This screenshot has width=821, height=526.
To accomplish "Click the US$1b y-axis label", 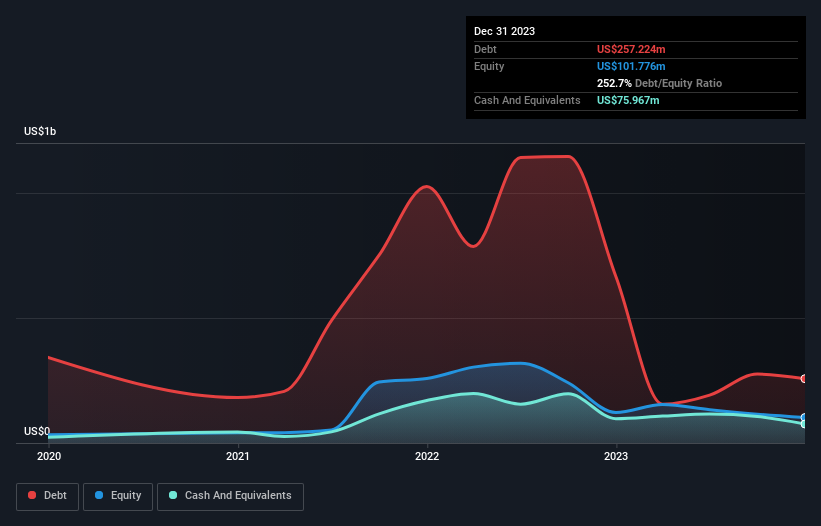I will [x=40, y=131].
